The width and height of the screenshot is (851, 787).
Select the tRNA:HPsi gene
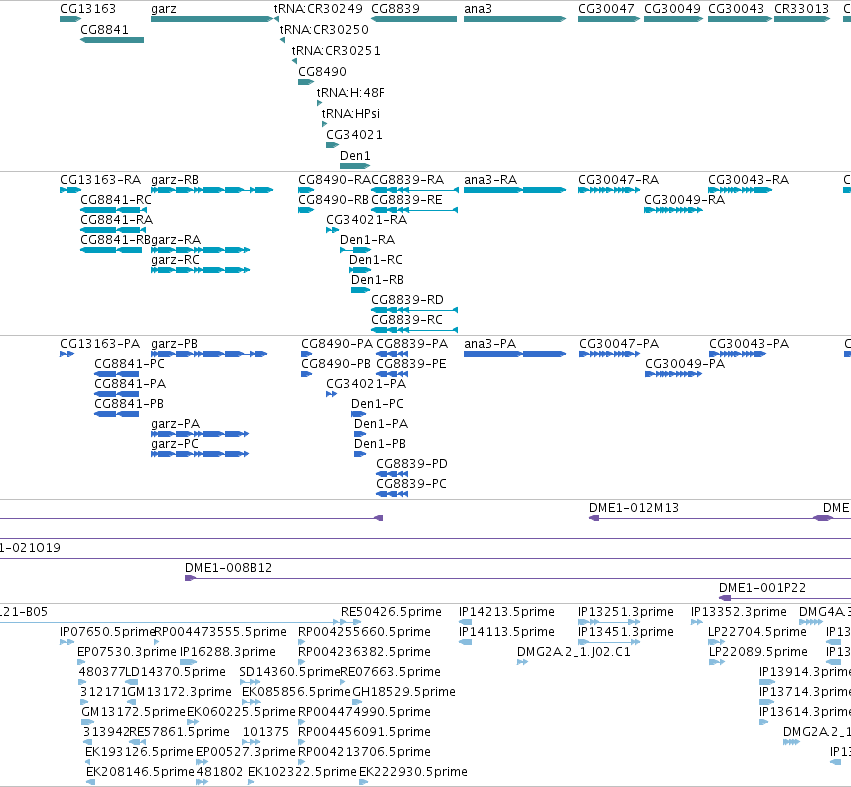pos(325,124)
